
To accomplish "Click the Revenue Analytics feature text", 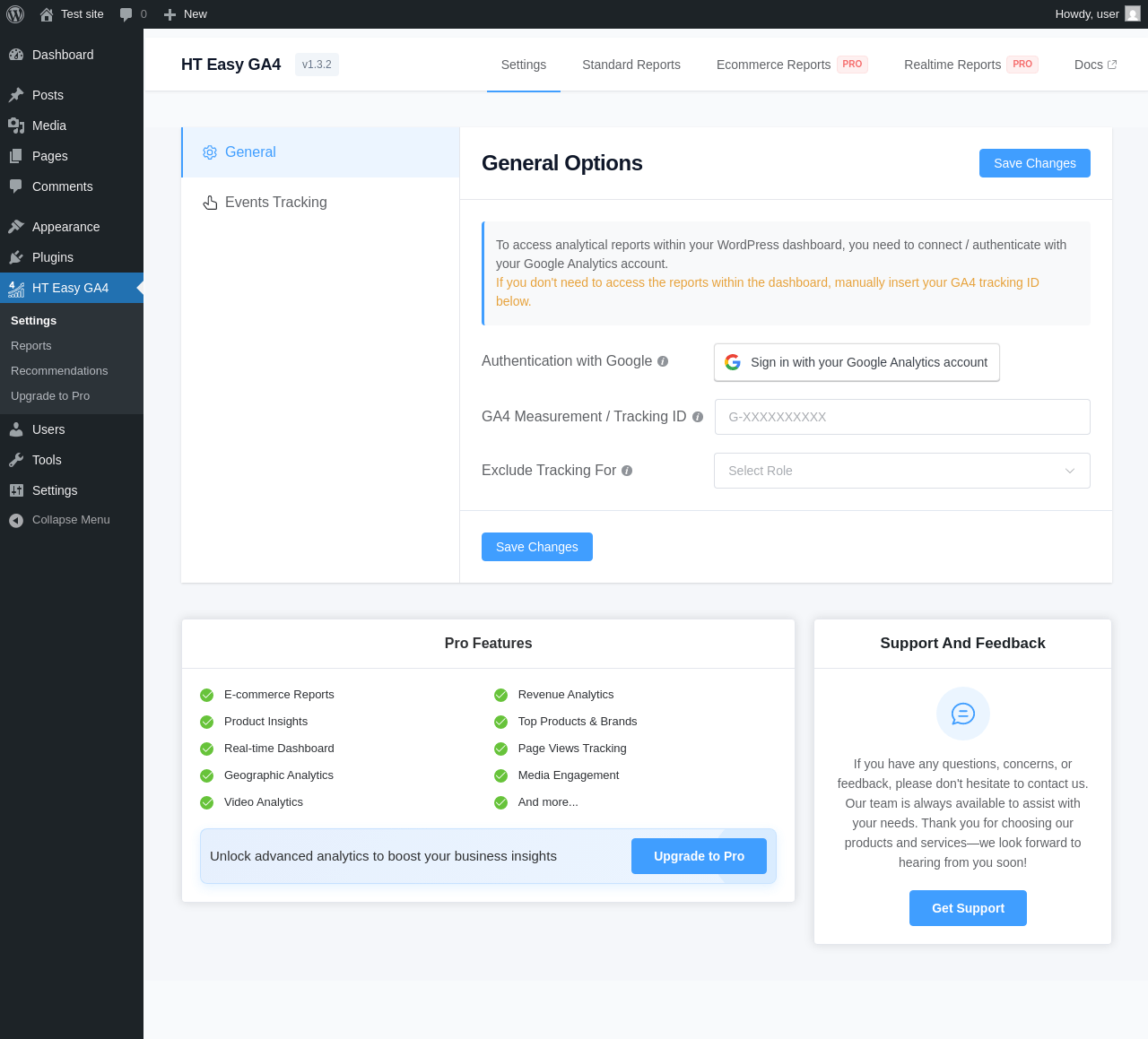I will [x=566, y=695].
